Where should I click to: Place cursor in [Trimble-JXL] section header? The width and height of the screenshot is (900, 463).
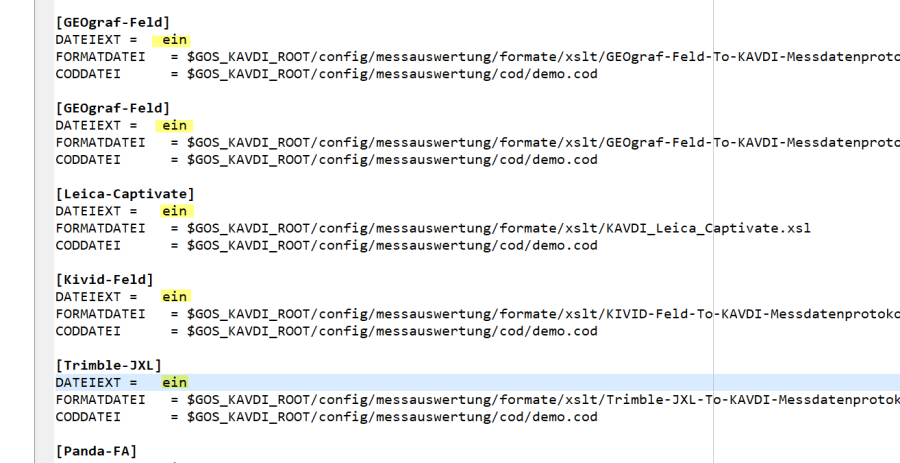click(x=108, y=365)
